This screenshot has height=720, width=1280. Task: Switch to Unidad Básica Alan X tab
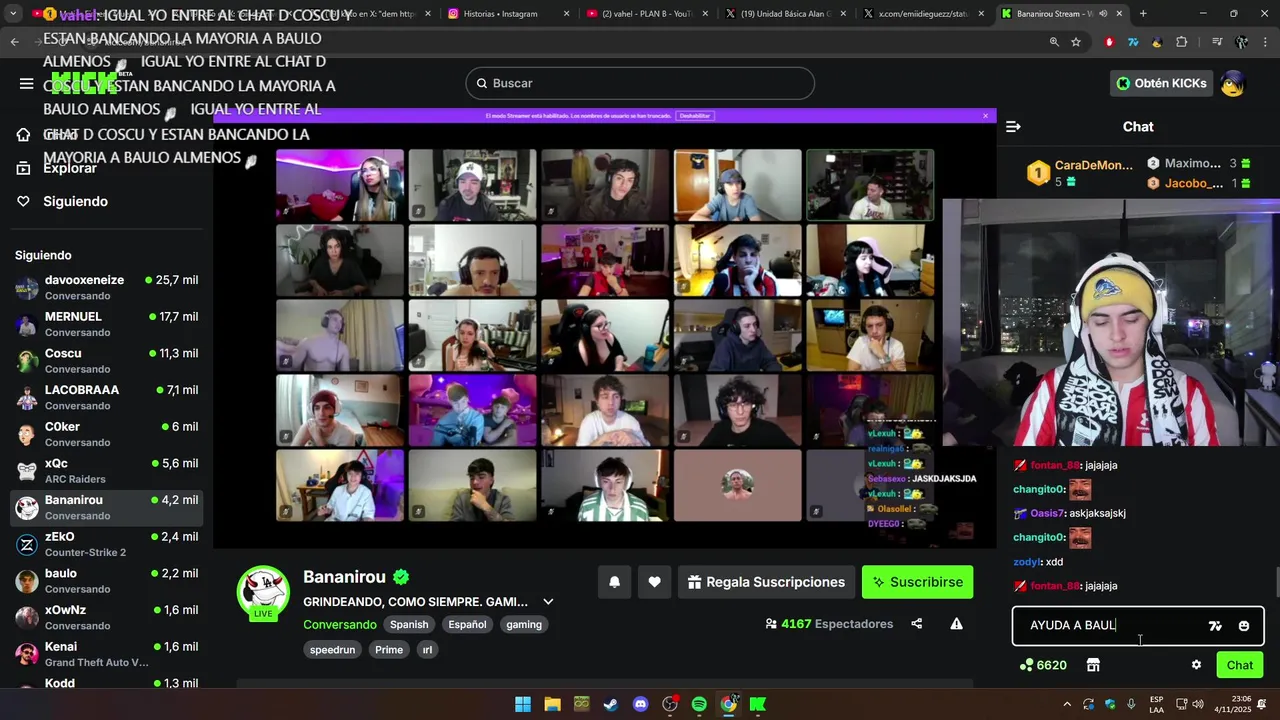pyautogui.click(x=785, y=14)
